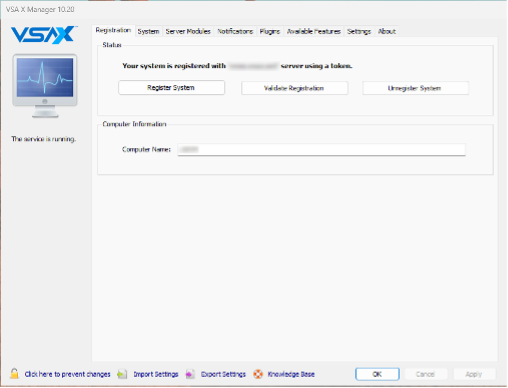Open the Settings tab

click(x=359, y=31)
